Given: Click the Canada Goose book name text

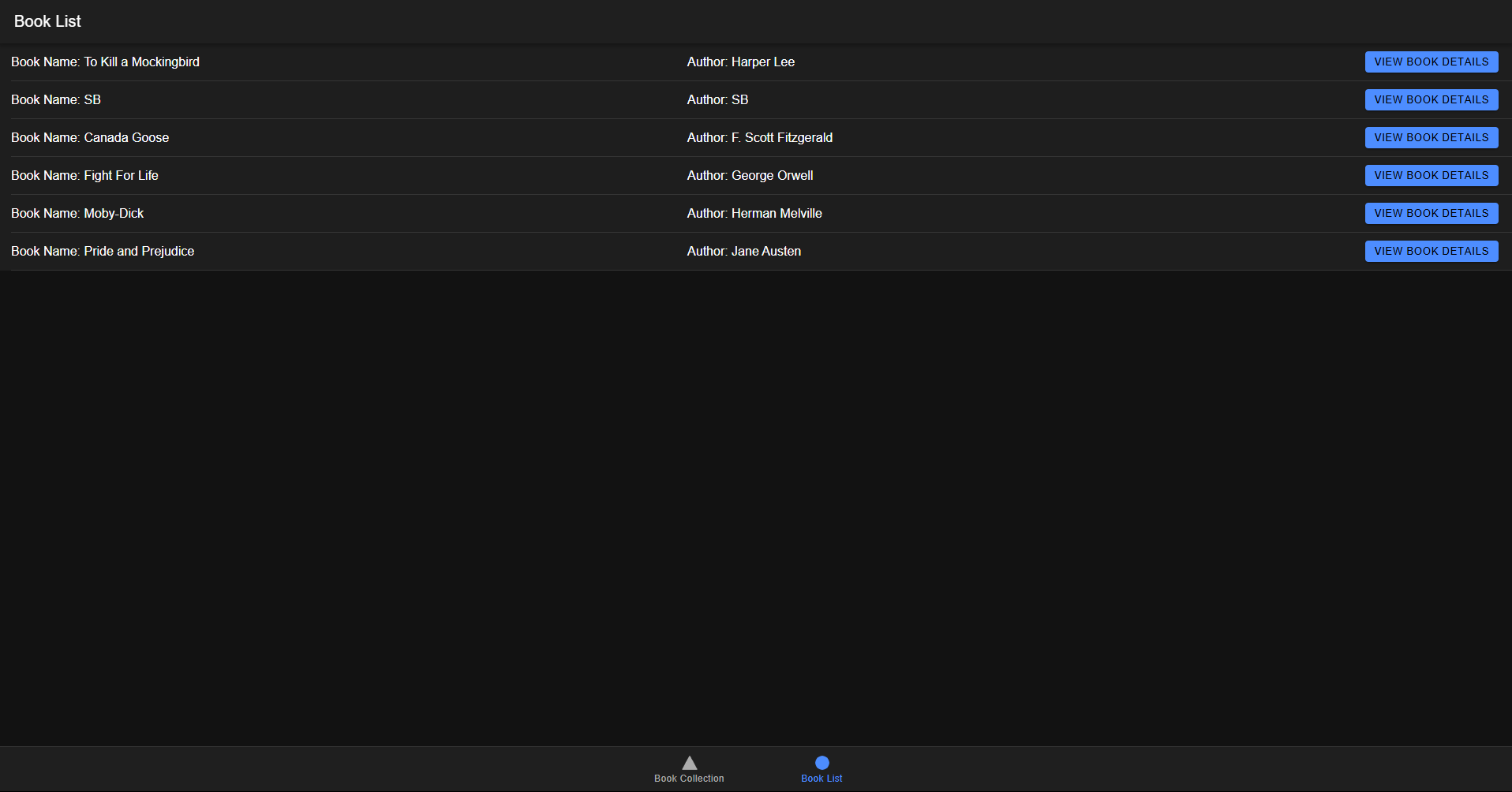Looking at the screenshot, I should tap(90, 138).
